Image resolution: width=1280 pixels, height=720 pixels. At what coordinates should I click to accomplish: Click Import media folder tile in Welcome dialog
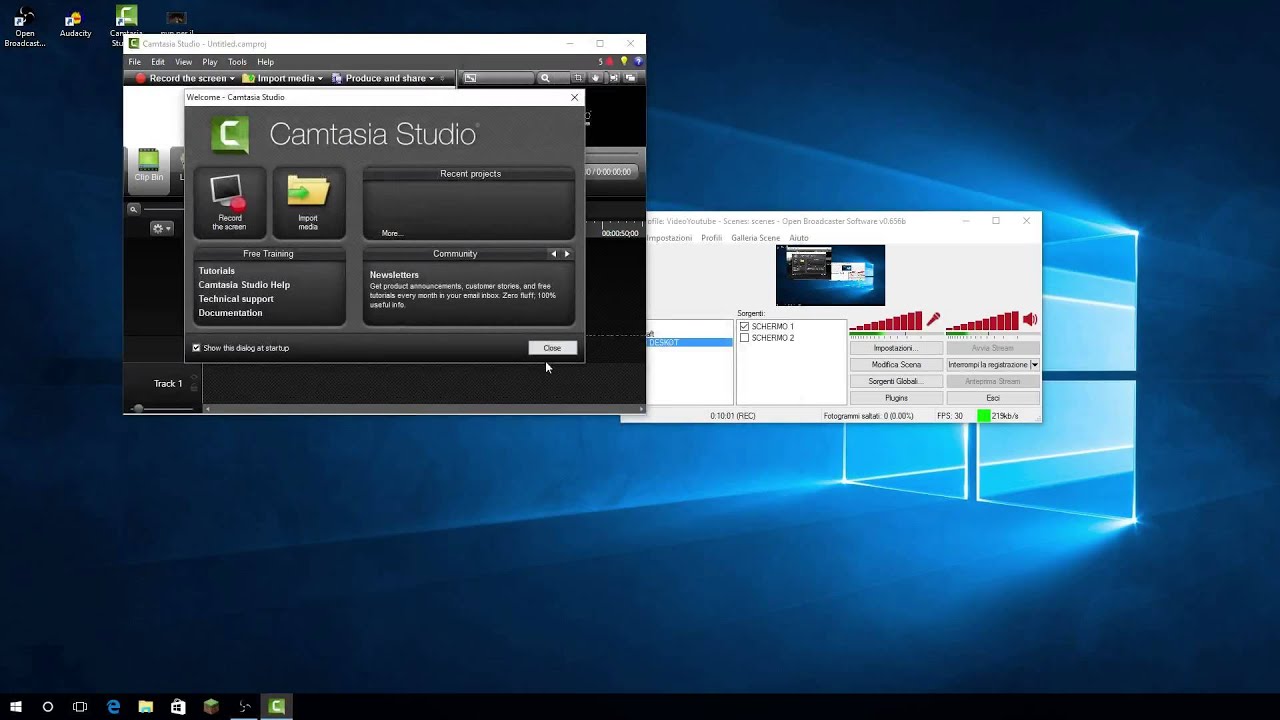[x=308, y=204]
